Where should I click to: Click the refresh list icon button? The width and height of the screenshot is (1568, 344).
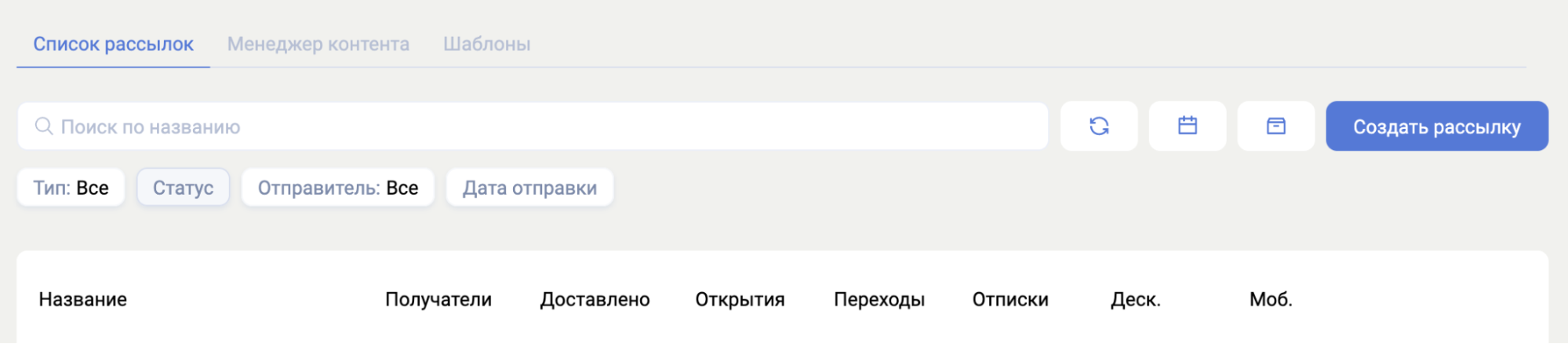pos(1098,126)
